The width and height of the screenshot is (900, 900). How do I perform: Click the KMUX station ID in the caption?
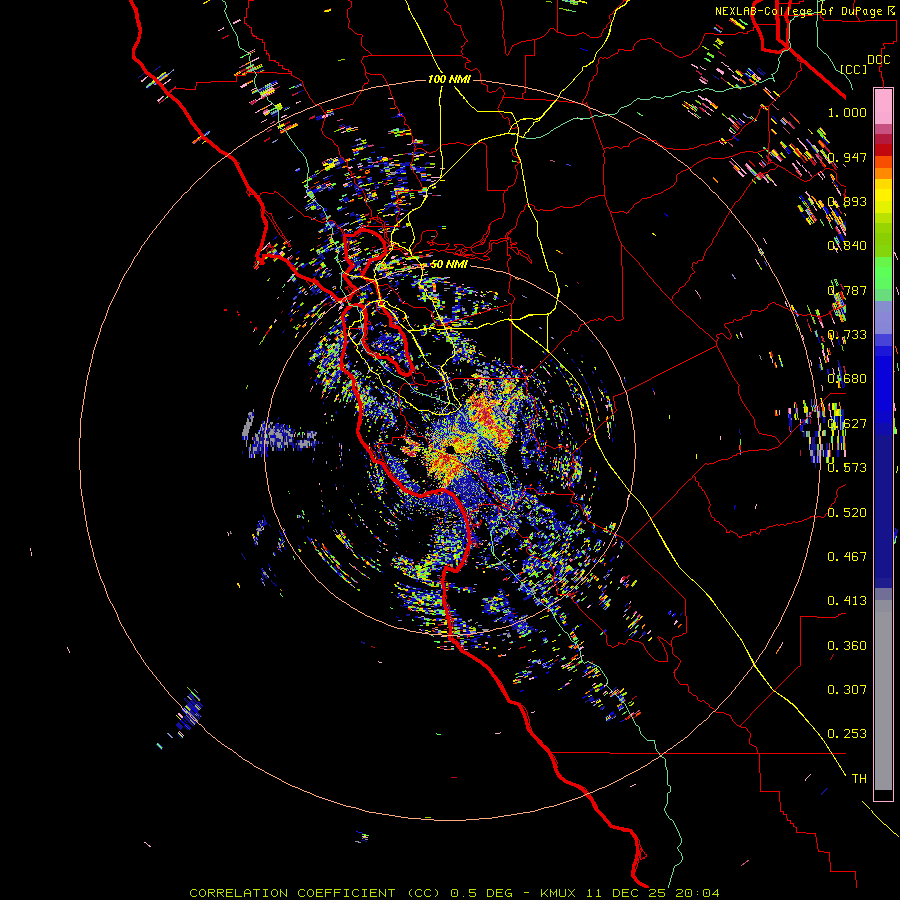point(558,893)
